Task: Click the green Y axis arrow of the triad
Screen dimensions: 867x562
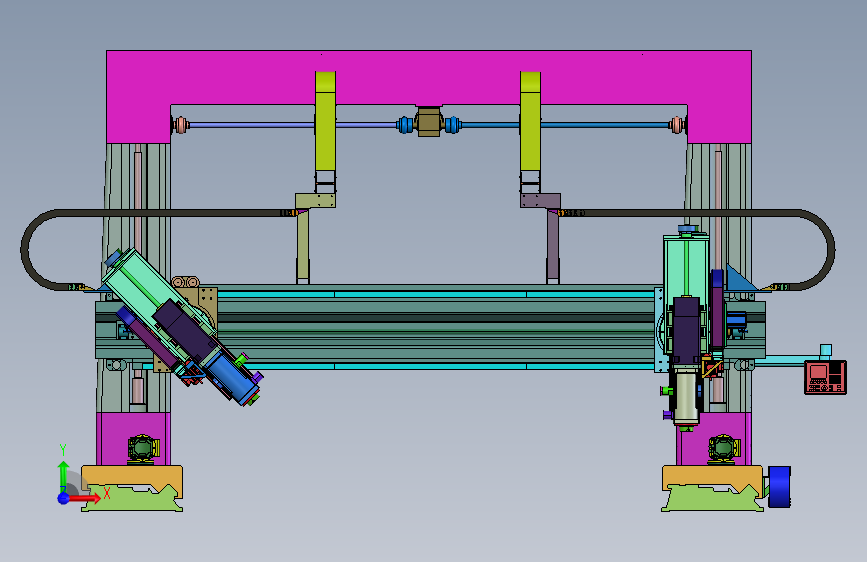Action: [x=63, y=474]
